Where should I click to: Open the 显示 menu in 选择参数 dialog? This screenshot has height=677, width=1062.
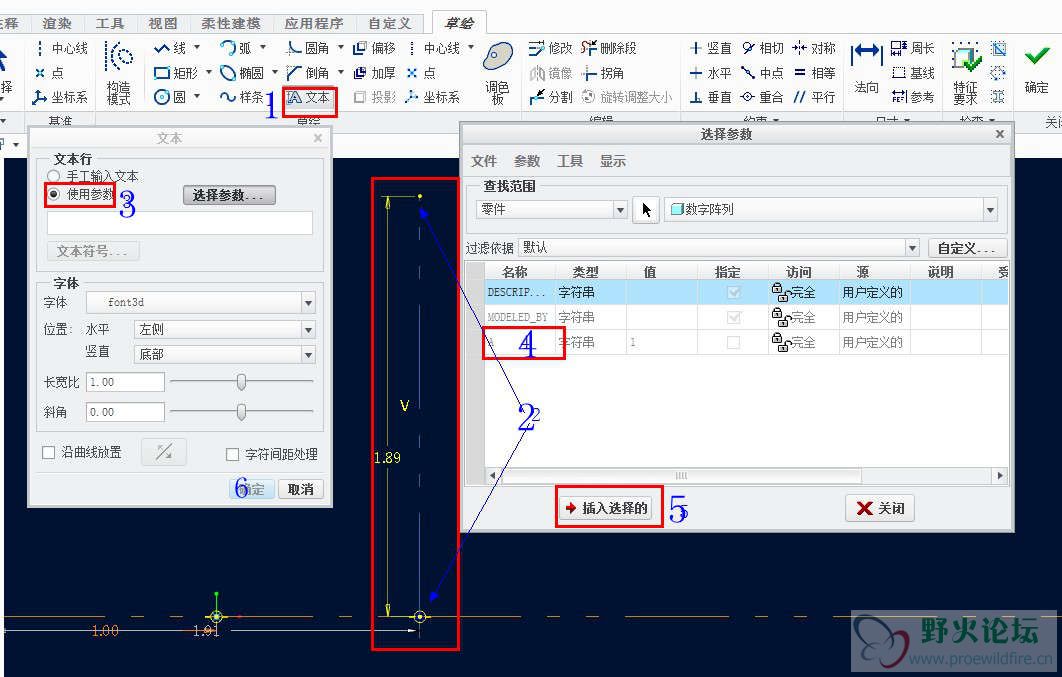point(612,161)
